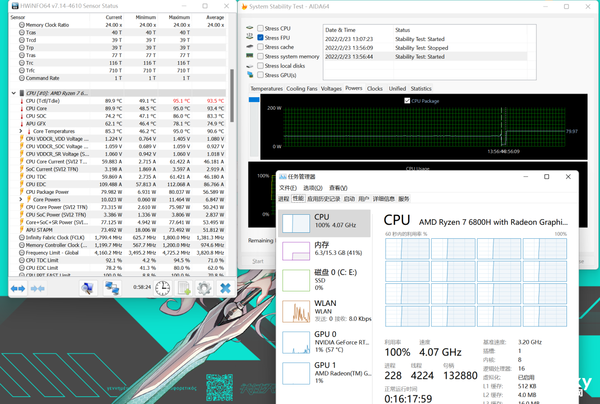Open the 文件(F) menu in Task Manager
This screenshot has height=404, width=600.
[288, 188]
